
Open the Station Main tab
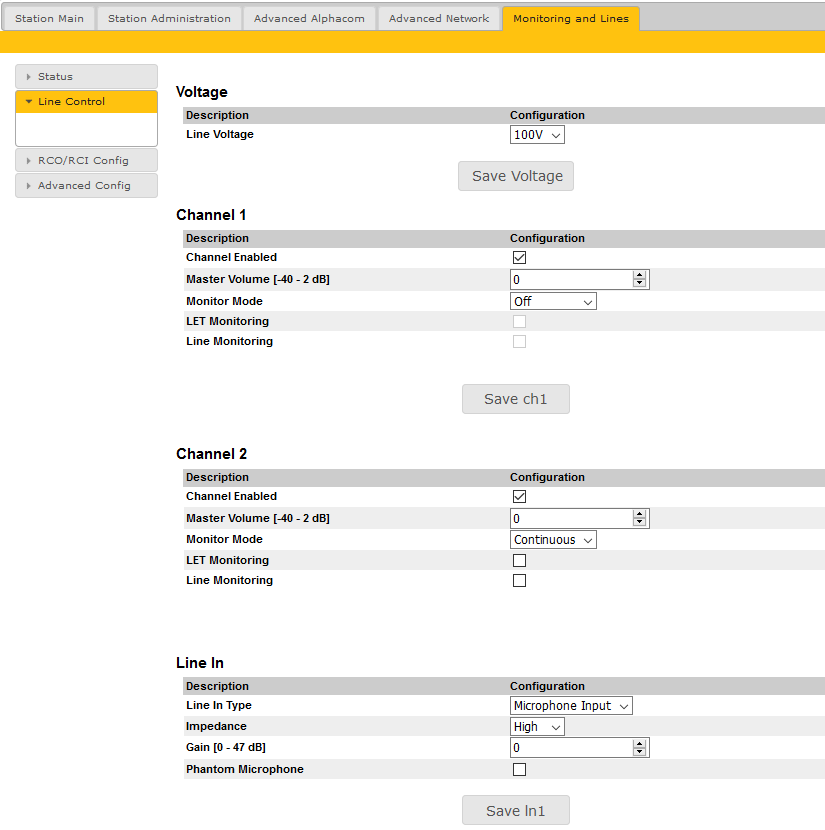click(x=49, y=19)
